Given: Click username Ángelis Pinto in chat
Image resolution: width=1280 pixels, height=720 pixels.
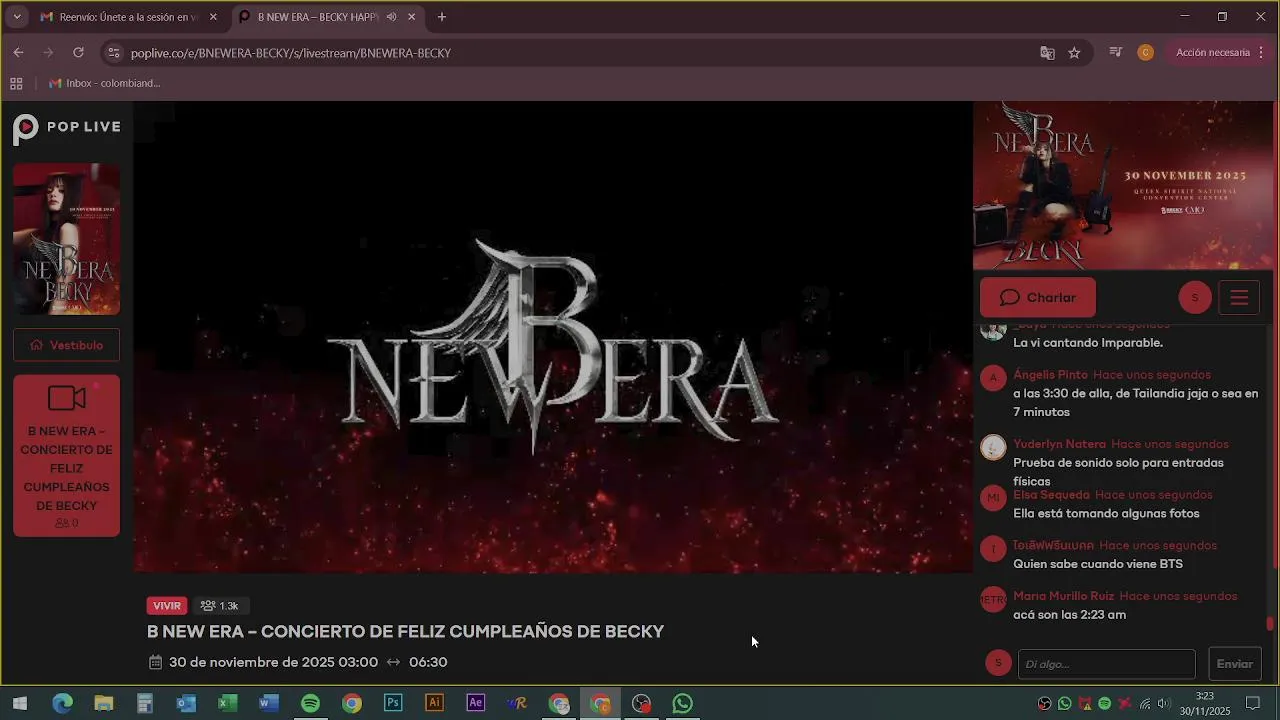Looking at the screenshot, I should 1050,375.
